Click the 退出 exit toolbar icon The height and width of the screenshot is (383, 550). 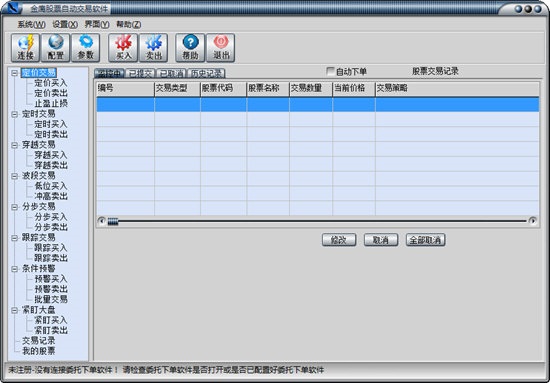coord(221,48)
